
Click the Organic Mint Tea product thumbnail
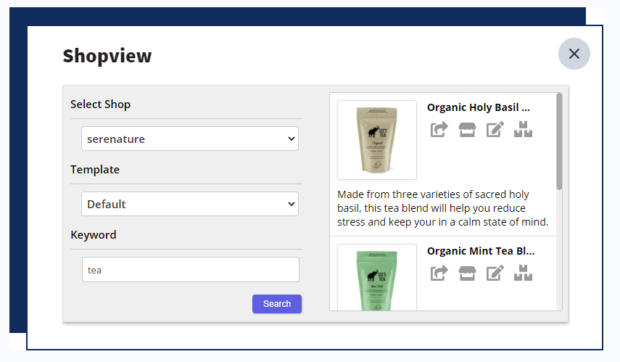click(377, 277)
